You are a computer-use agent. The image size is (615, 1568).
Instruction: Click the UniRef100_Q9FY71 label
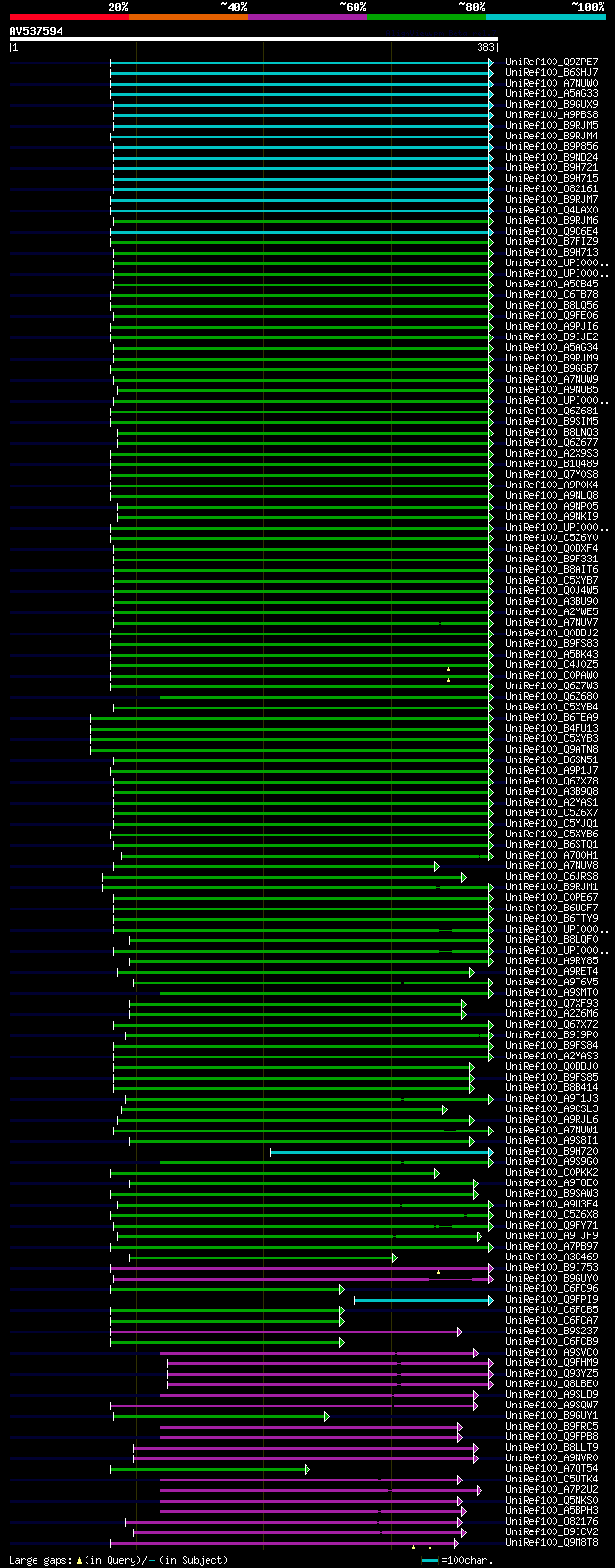(x=552, y=1225)
